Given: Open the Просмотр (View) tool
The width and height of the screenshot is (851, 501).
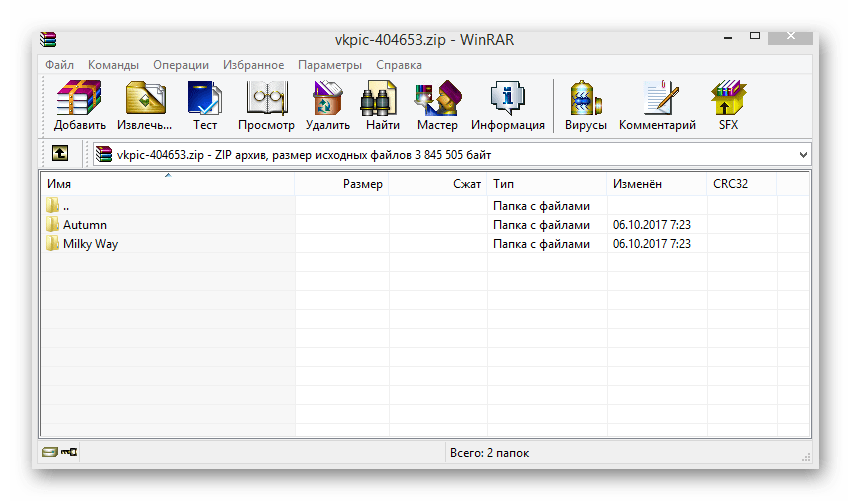Looking at the screenshot, I should point(266,106).
